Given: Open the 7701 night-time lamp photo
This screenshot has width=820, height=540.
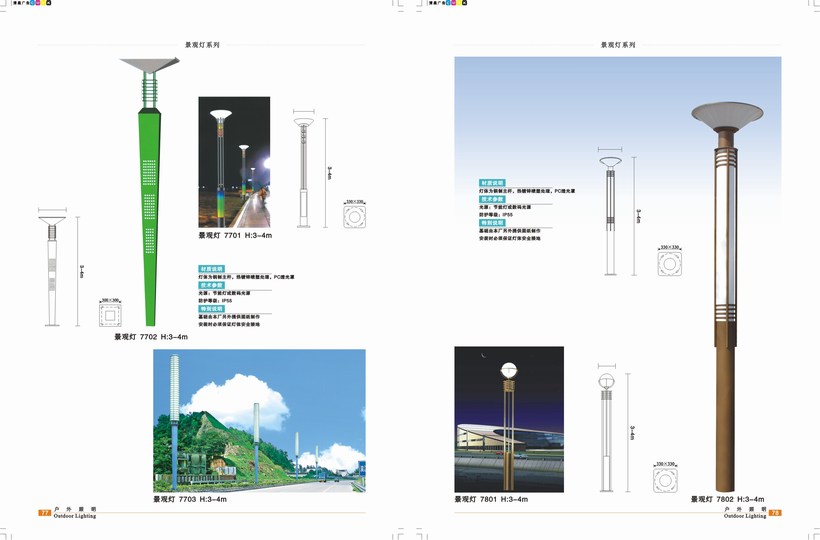Looking at the screenshot, I should point(234,161).
